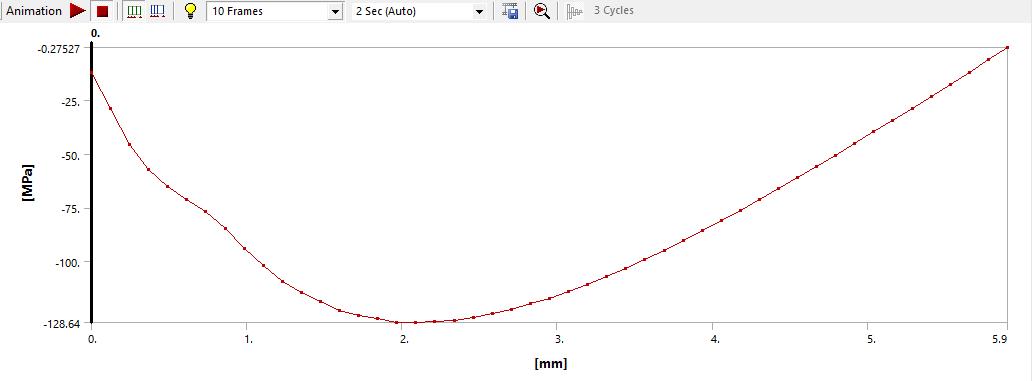Export animation video file icon
Viewport: 1033px width, 381px height.
click(510, 11)
